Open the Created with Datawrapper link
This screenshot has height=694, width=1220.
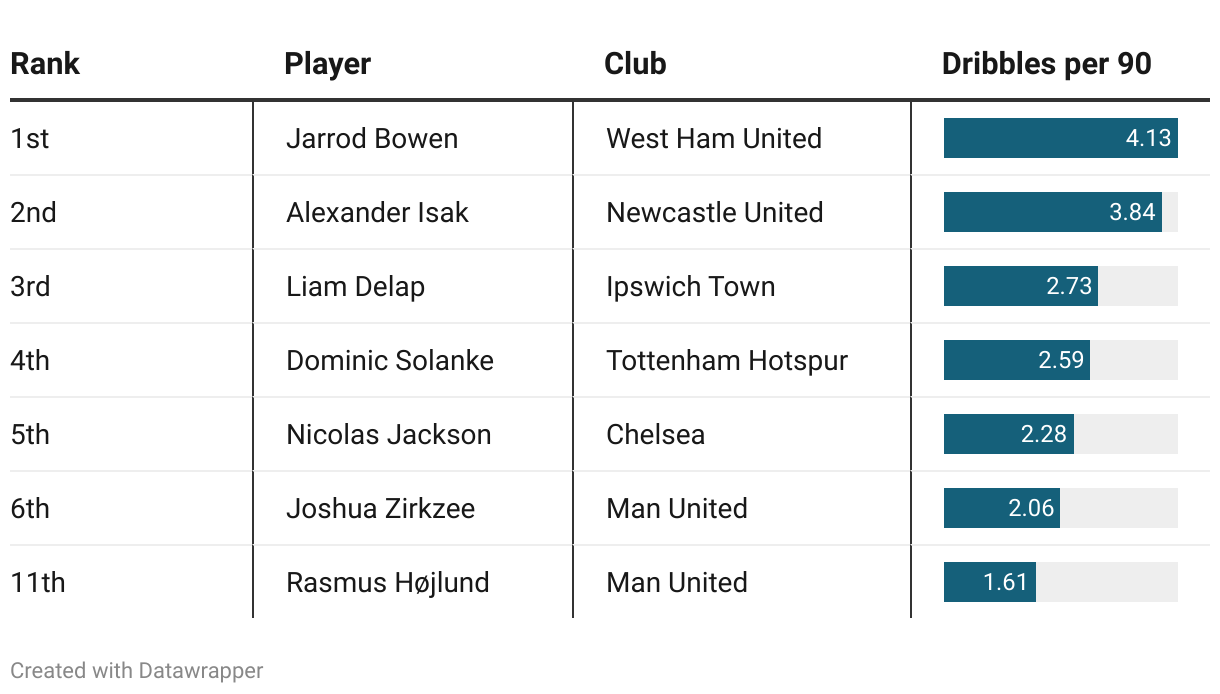pyautogui.click(x=137, y=670)
